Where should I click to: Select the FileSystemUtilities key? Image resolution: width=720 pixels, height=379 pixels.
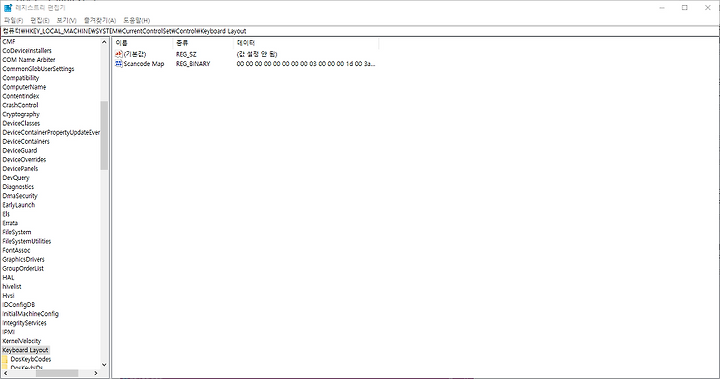point(27,241)
